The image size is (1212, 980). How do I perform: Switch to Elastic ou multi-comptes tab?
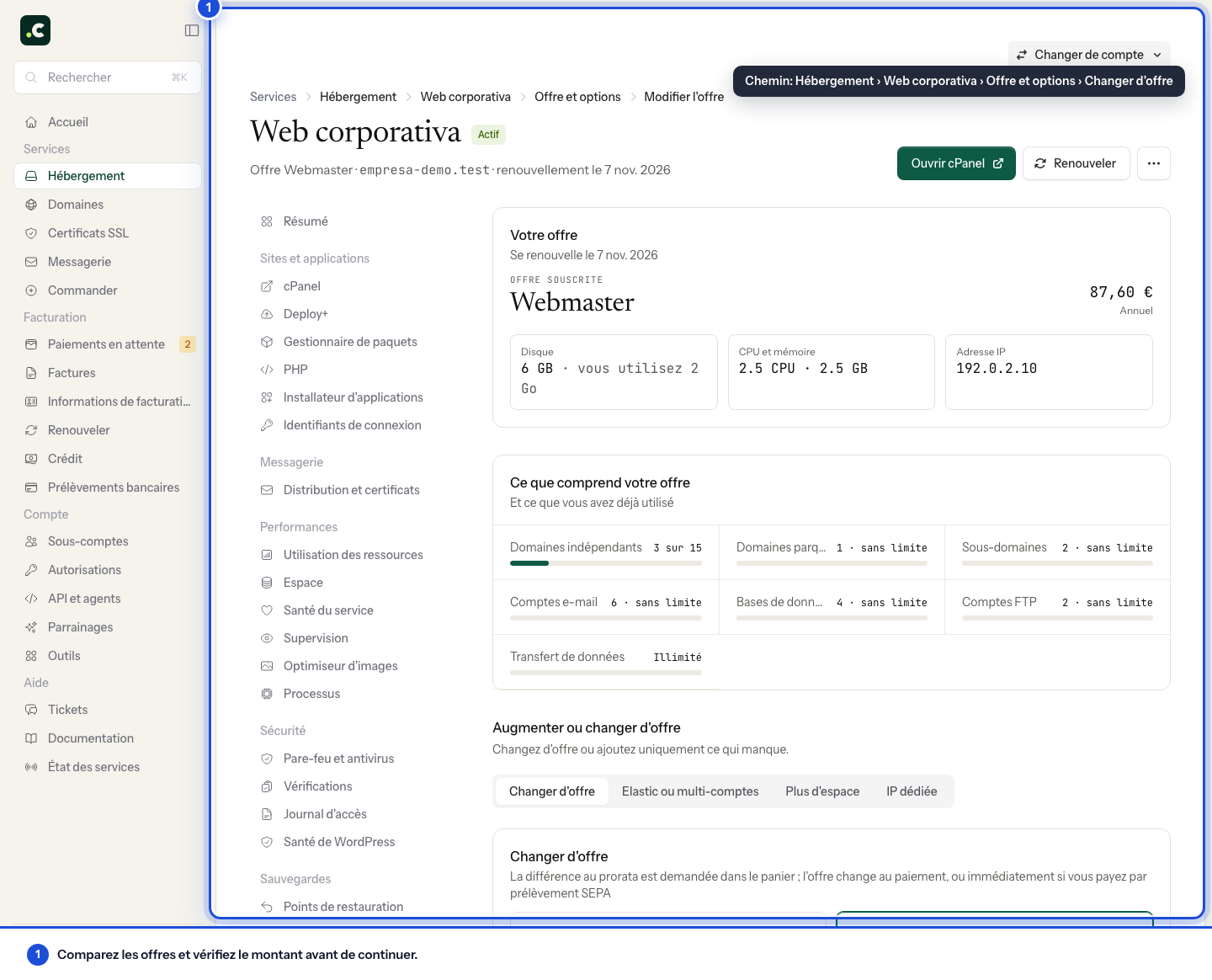tap(690, 791)
